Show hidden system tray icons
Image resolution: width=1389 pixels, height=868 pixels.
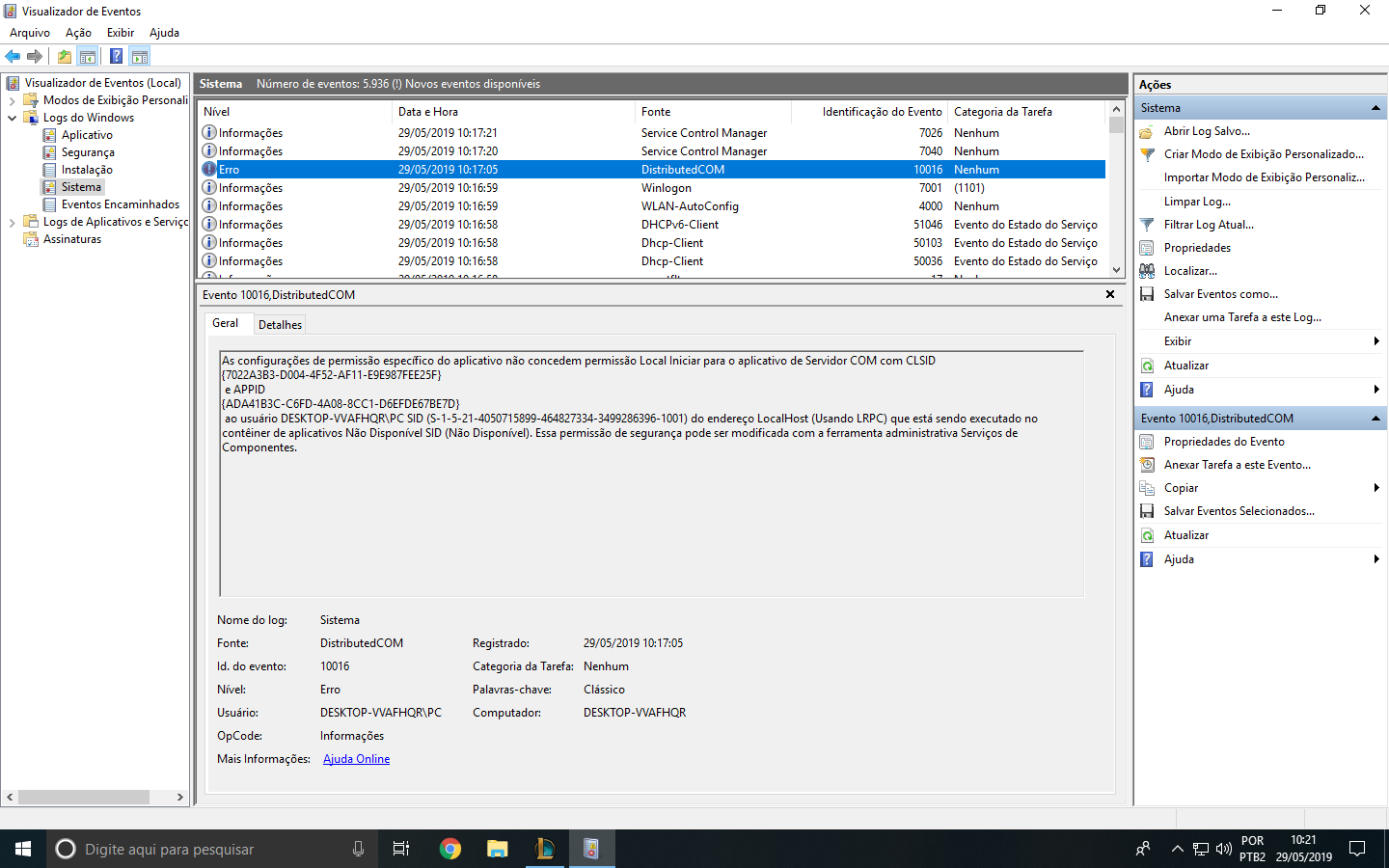1177,849
